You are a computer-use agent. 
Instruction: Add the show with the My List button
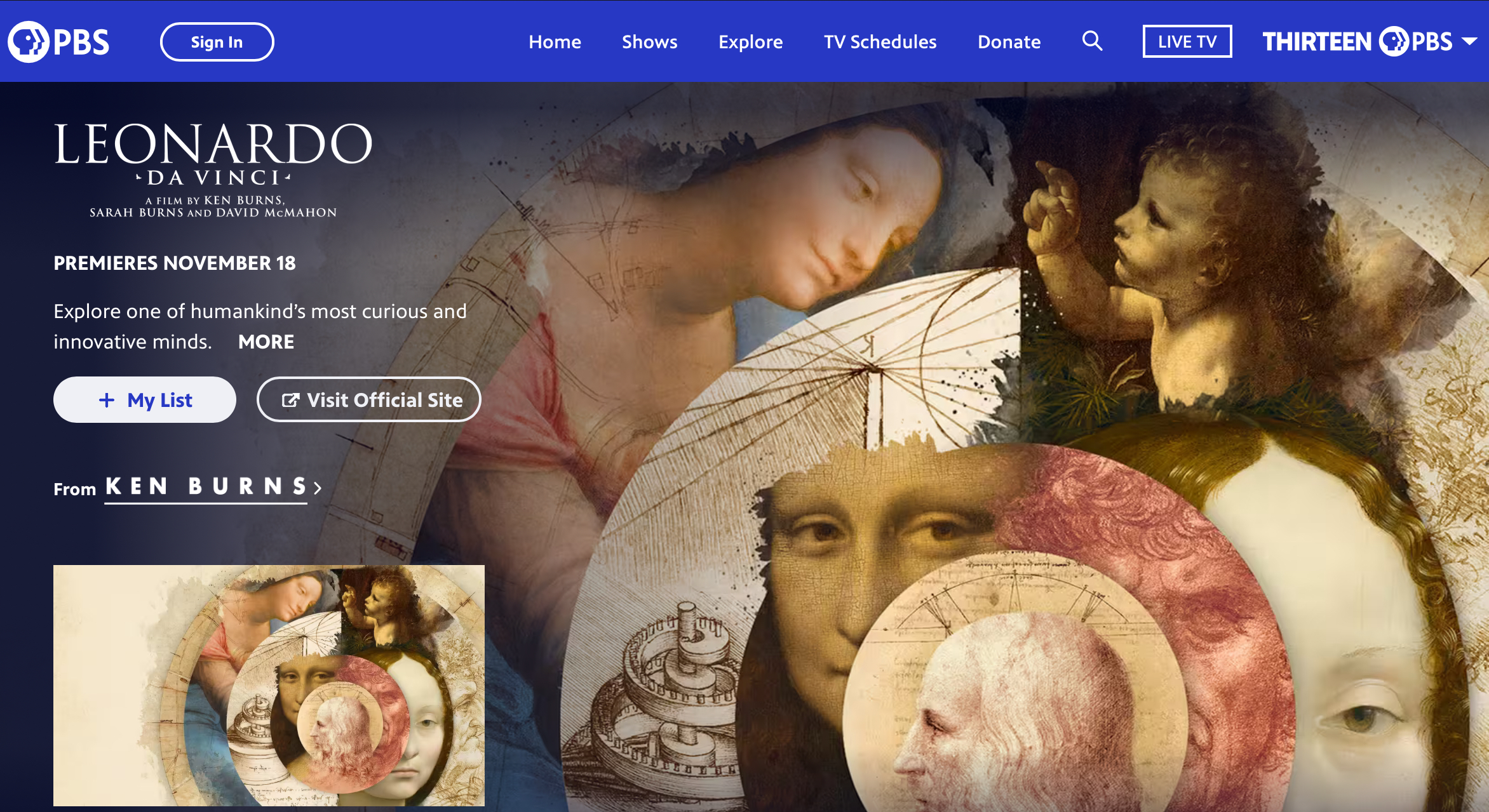pyautogui.click(x=145, y=400)
